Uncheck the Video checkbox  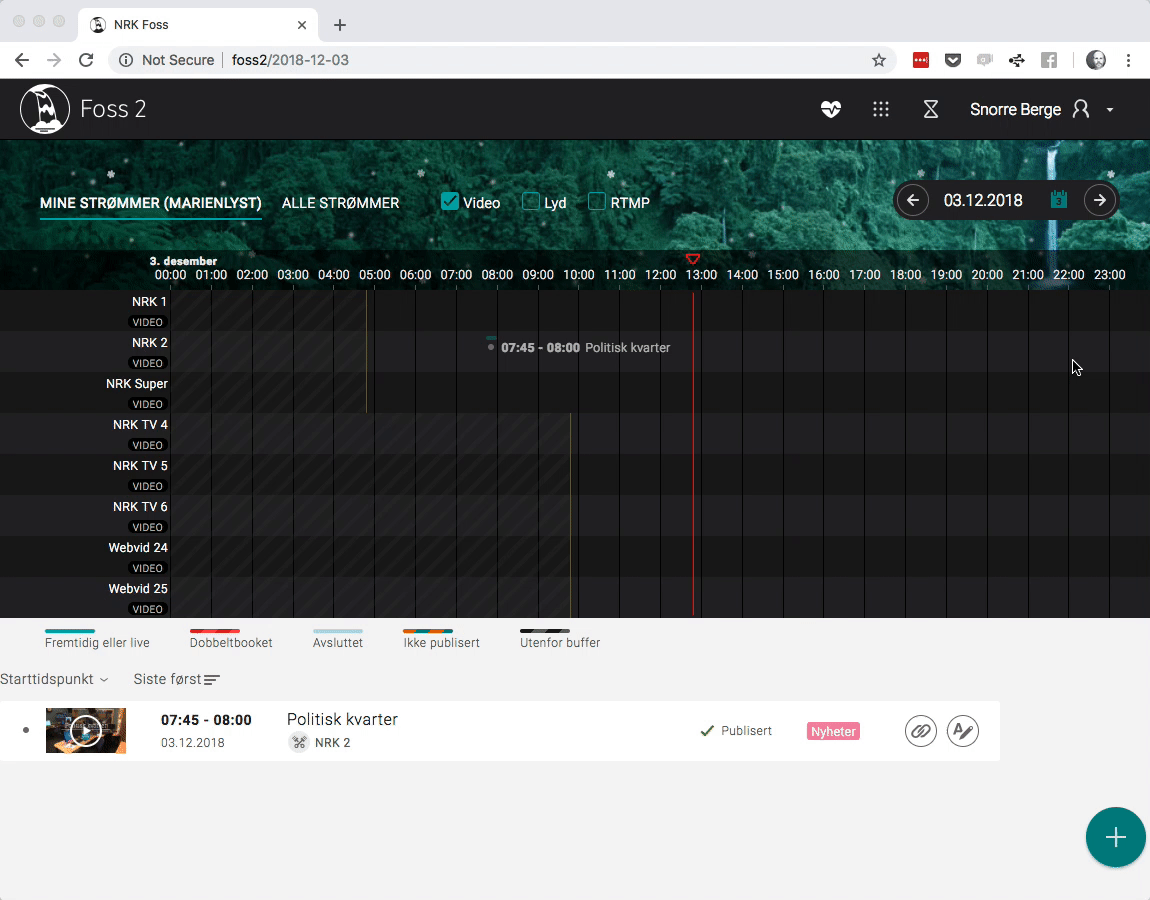[x=450, y=201]
